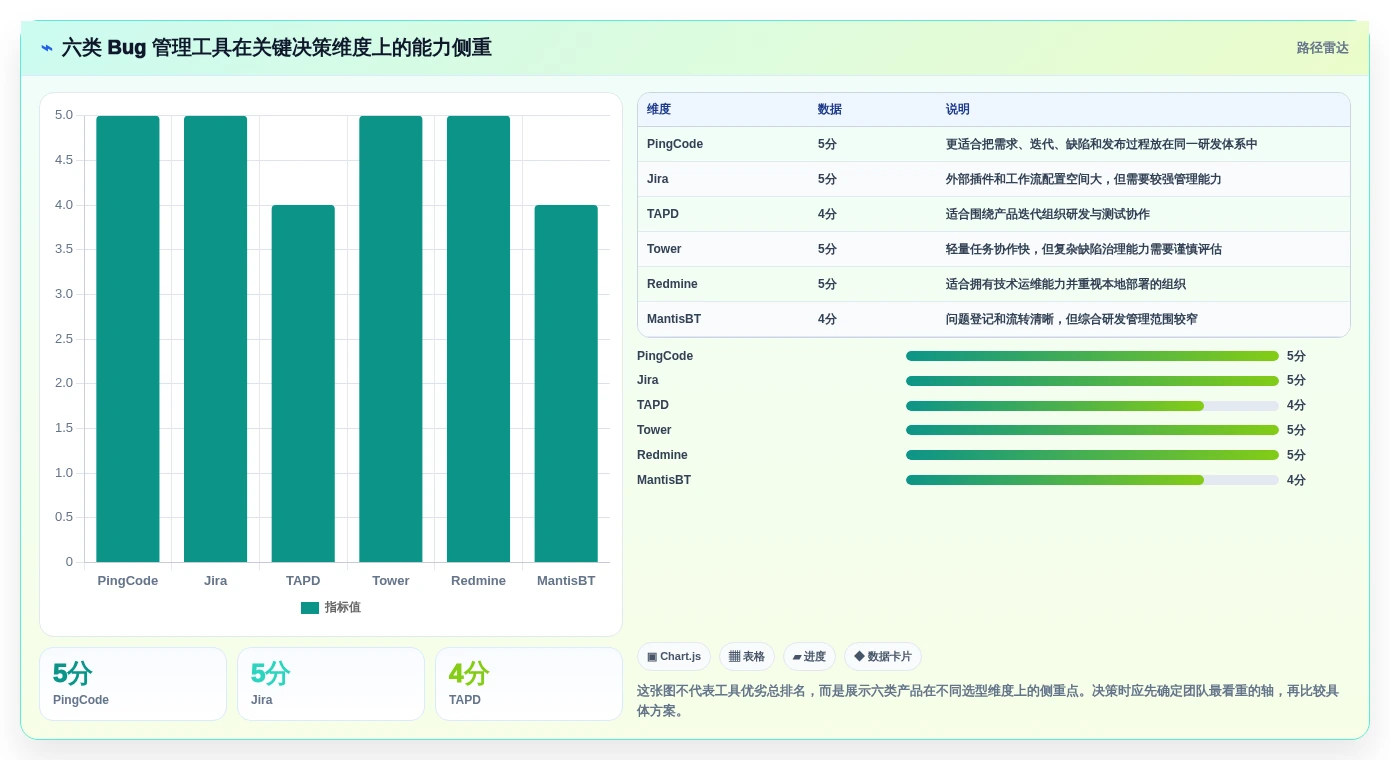Image resolution: width=1390 pixels, height=760 pixels.
Task: Click the 5.0 y-axis label
Action: point(64,115)
